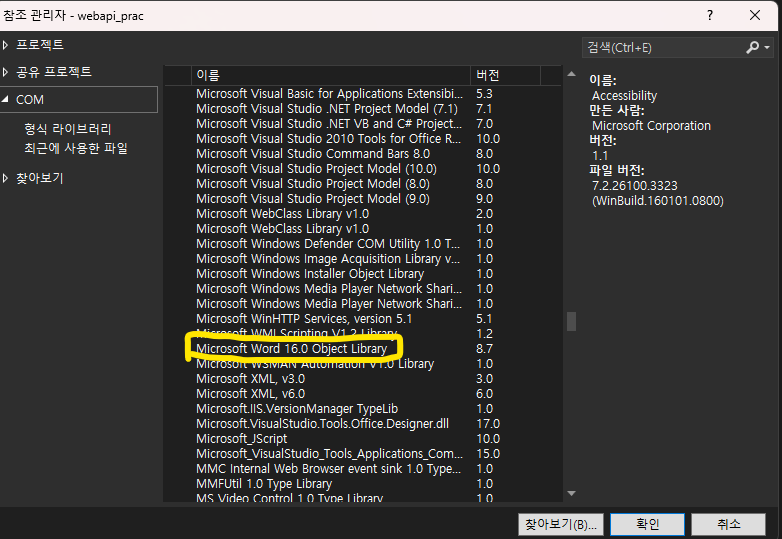Click the scroll up arrow of list
The width and height of the screenshot is (782, 539).
(572, 74)
